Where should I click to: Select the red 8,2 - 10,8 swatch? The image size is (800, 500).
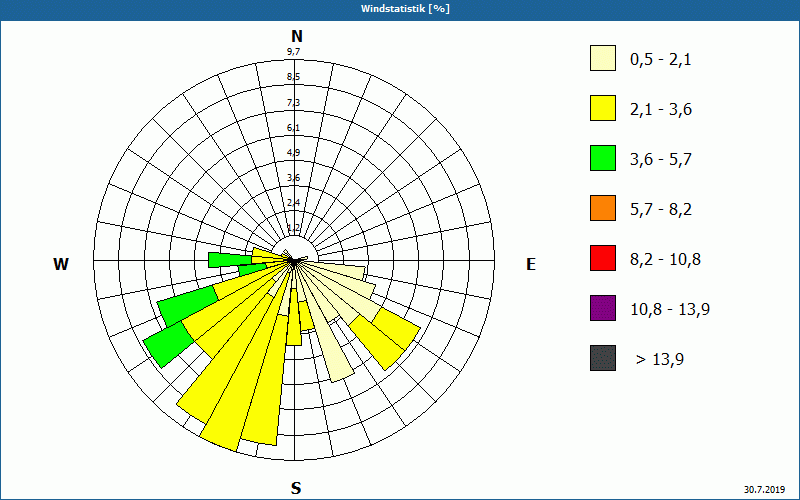(603, 258)
